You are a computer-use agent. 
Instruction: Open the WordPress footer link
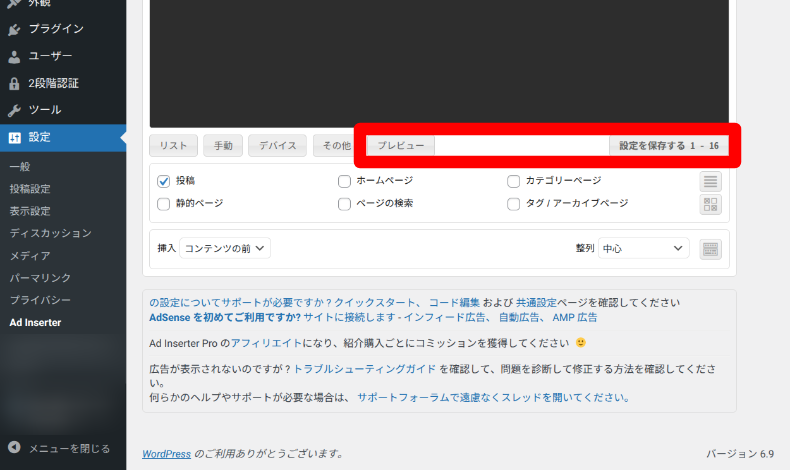(x=166, y=454)
